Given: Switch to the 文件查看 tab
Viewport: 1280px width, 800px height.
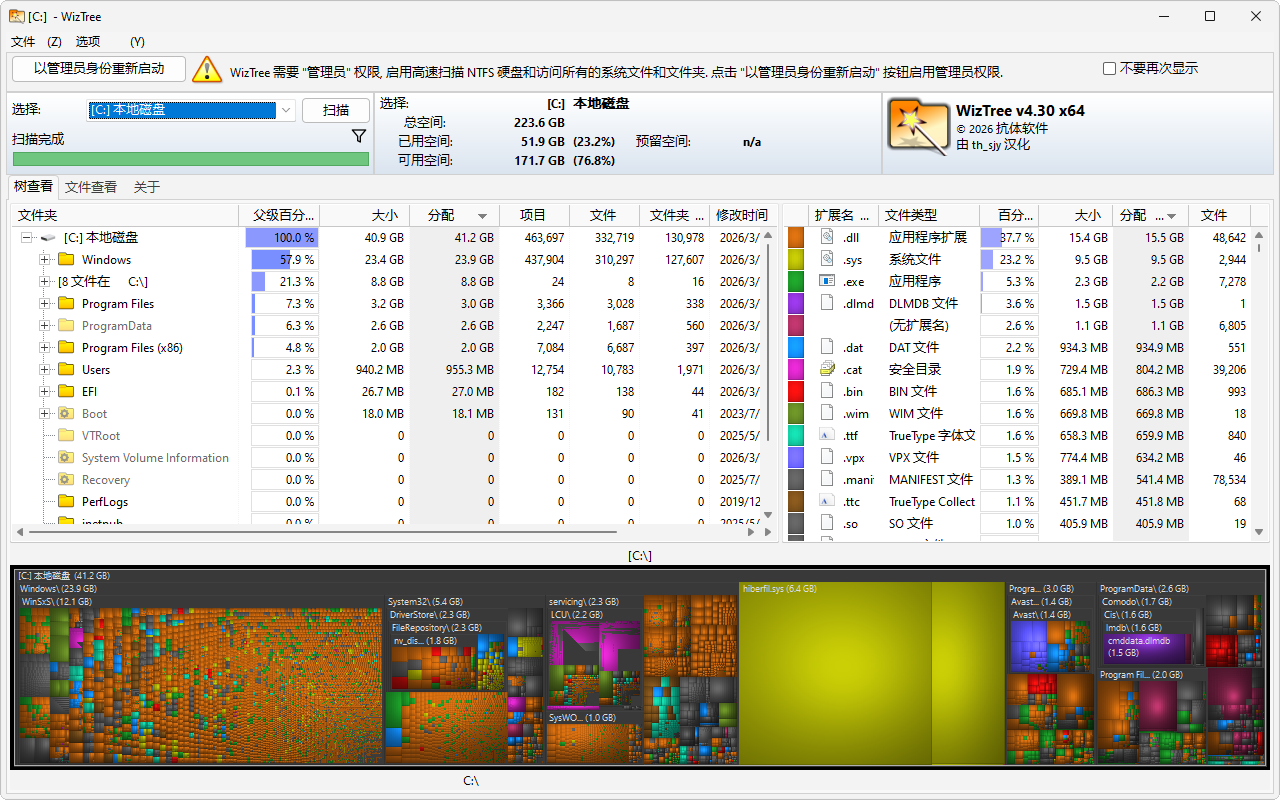Looking at the screenshot, I should (x=91, y=187).
